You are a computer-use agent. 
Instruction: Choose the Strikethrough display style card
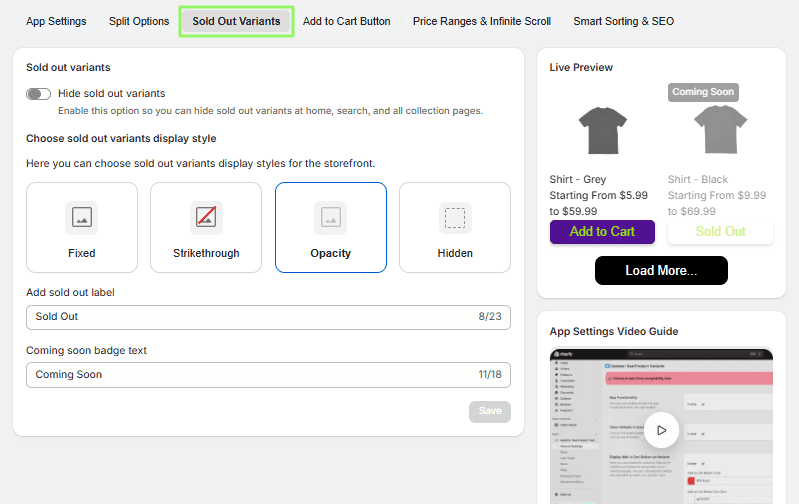coord(206,227)
